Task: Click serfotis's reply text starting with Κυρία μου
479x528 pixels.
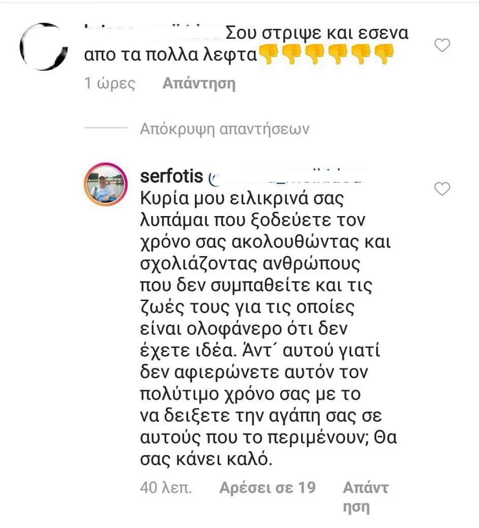Action: [x=268, y=329]
